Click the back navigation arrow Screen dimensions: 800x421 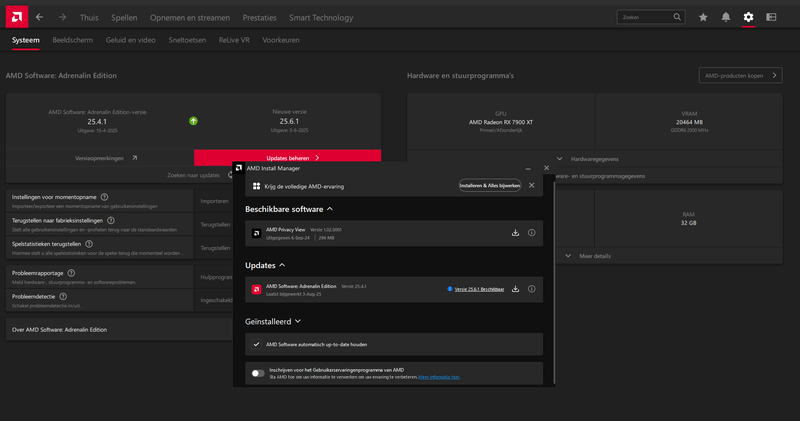pyautogui.click(x=39, y=17)
